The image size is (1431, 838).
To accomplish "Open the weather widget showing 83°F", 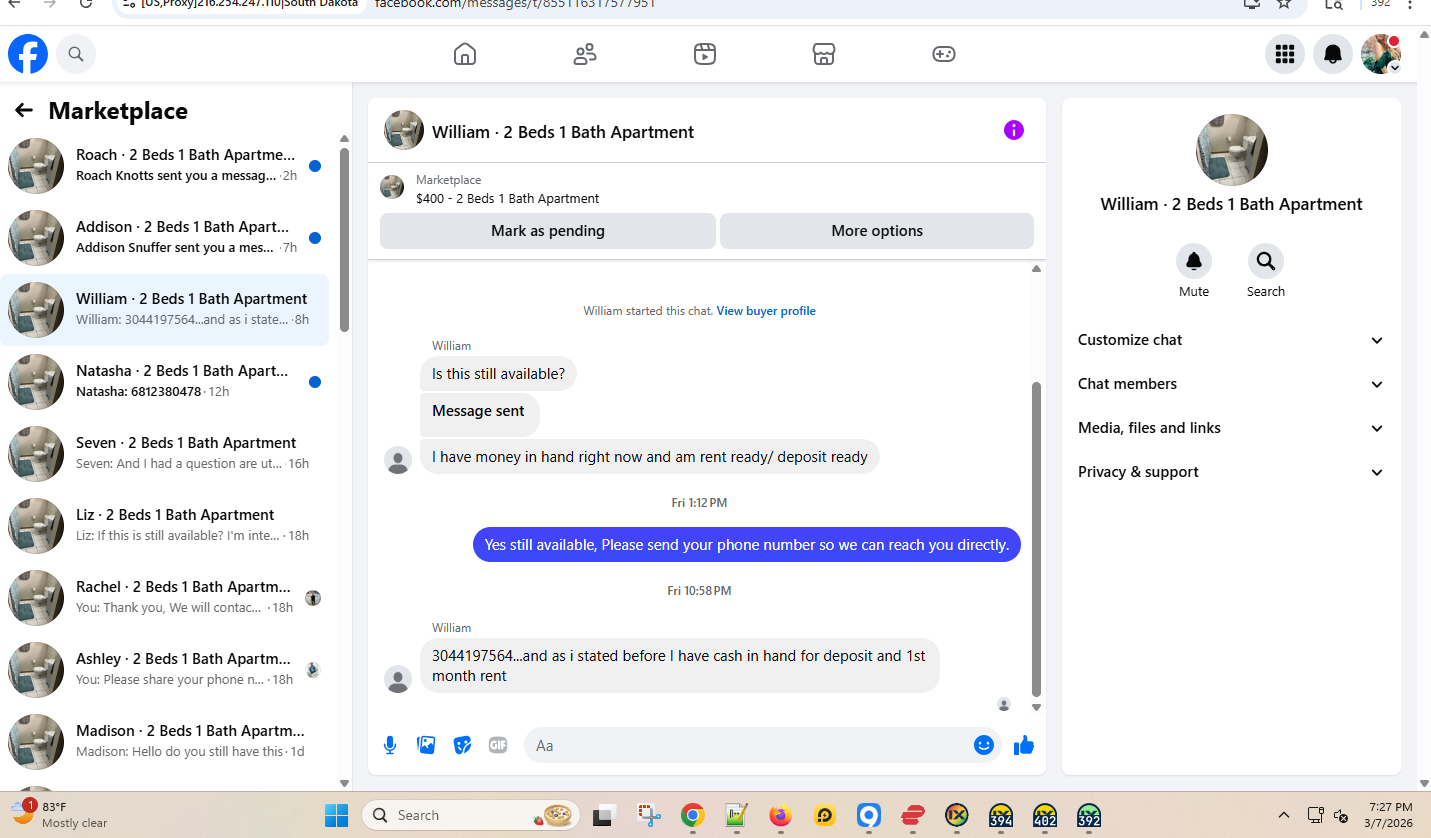I will (x=60, y=814).
